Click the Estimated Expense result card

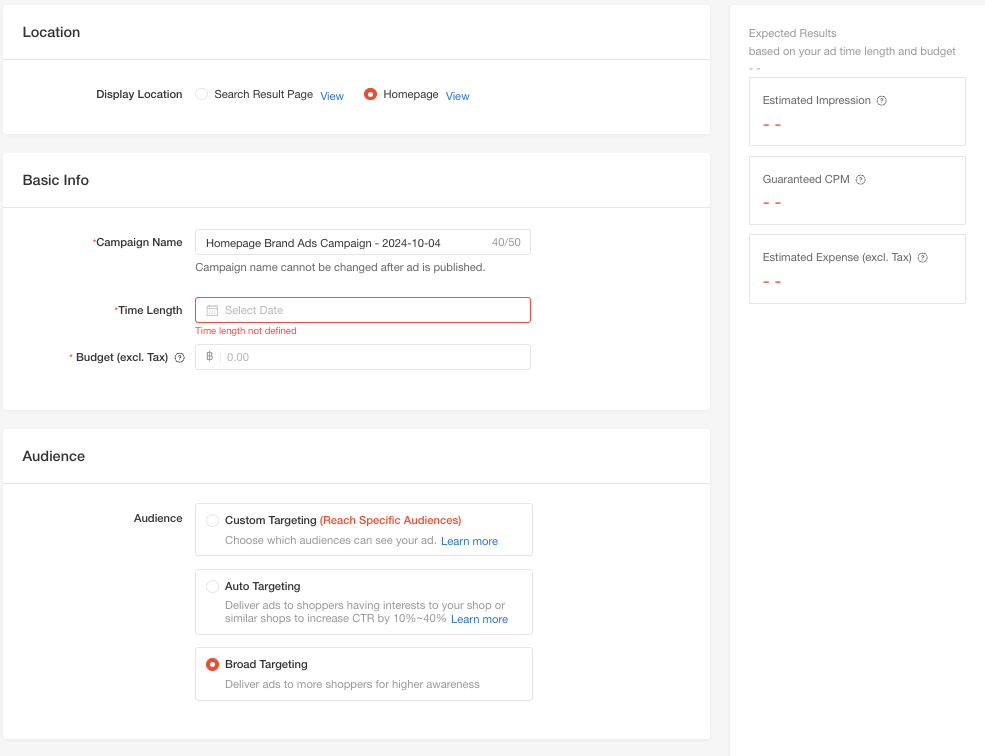pyautogui.click(x=856, y=269)
